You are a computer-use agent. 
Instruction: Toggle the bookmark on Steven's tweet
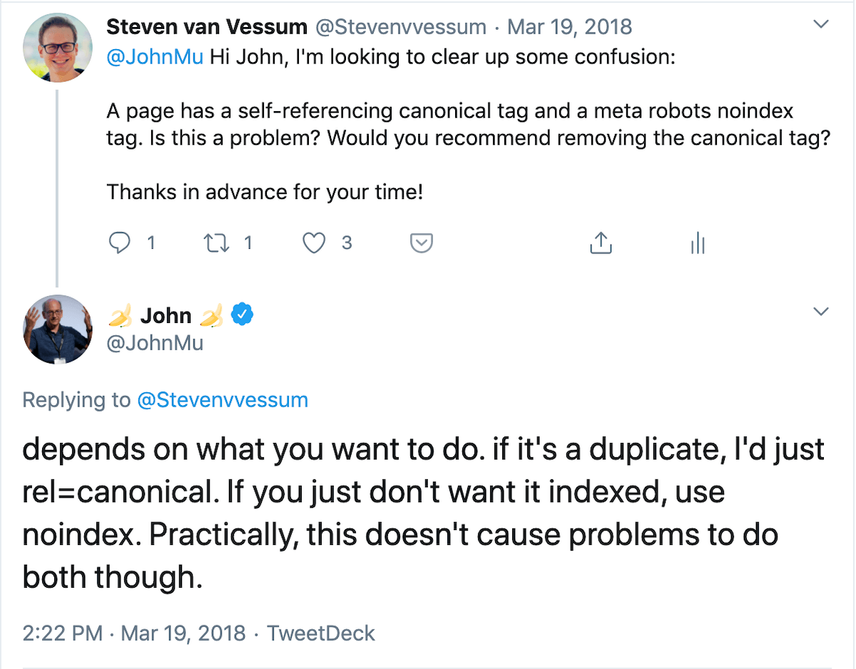coord(421,242)
